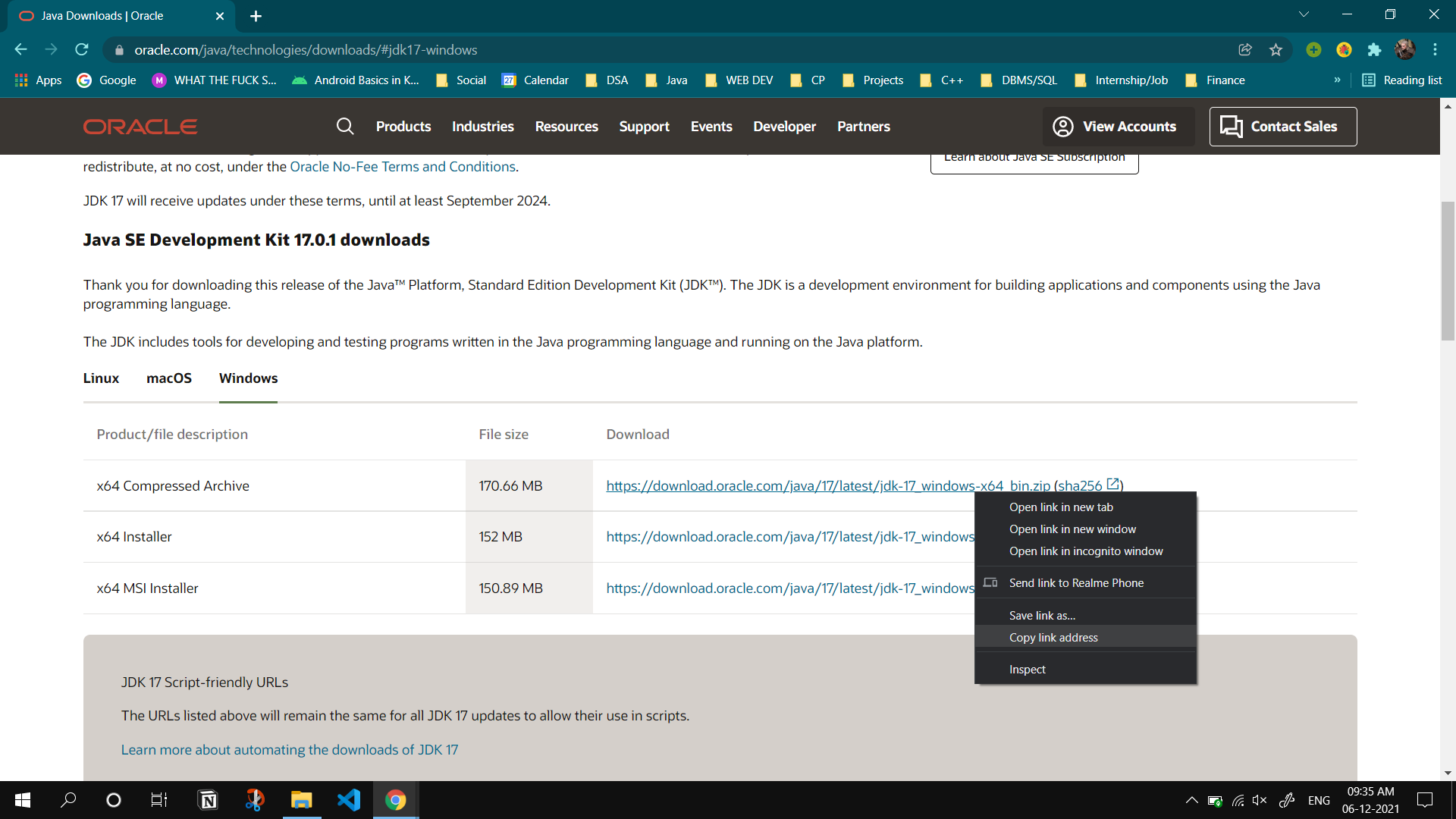Viewport: 1456px width, 819px height.
Task: Open the Industries menu
Action: [483, 127]
